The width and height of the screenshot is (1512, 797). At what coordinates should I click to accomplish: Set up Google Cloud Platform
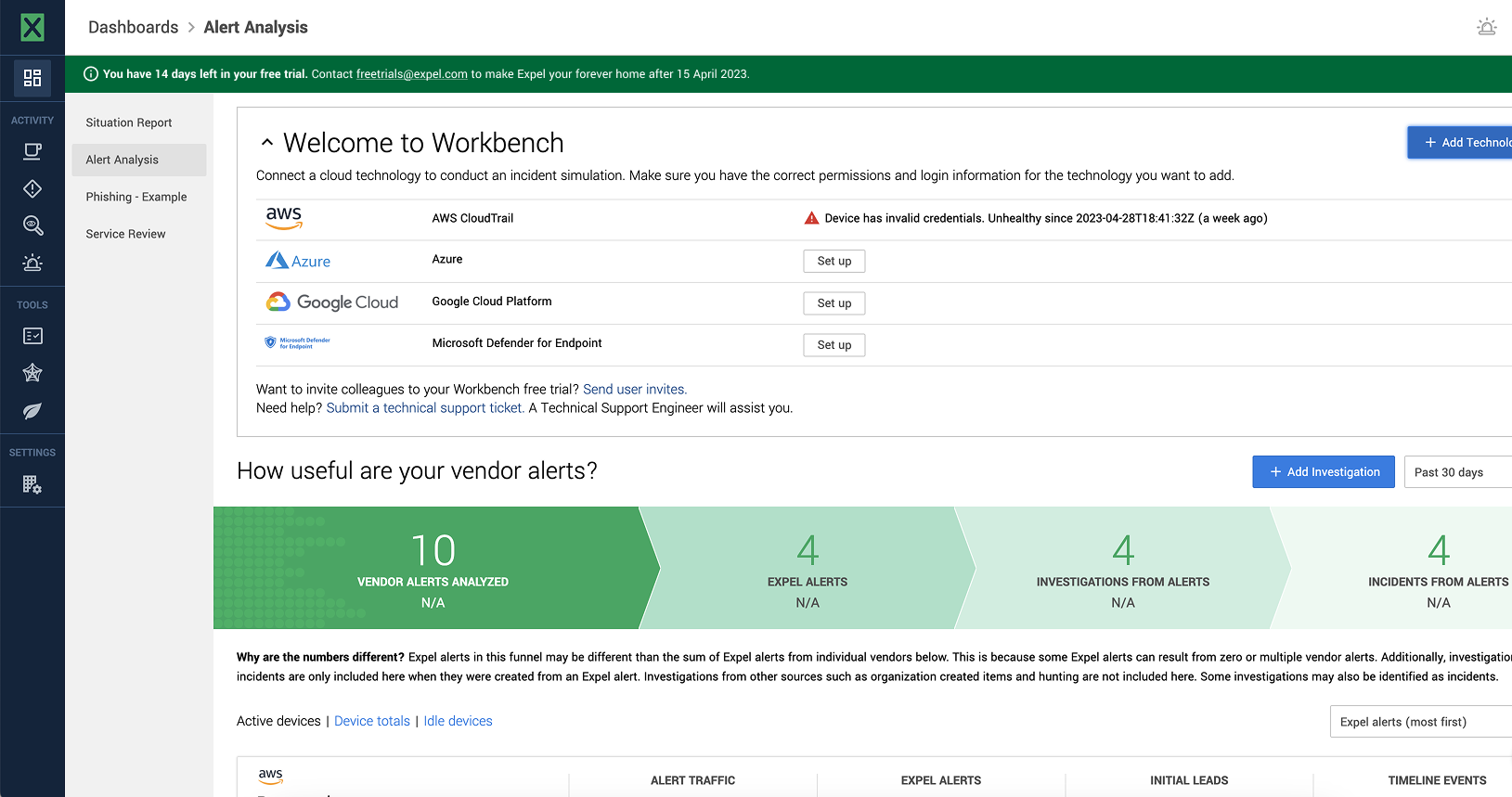click(834, 303)
